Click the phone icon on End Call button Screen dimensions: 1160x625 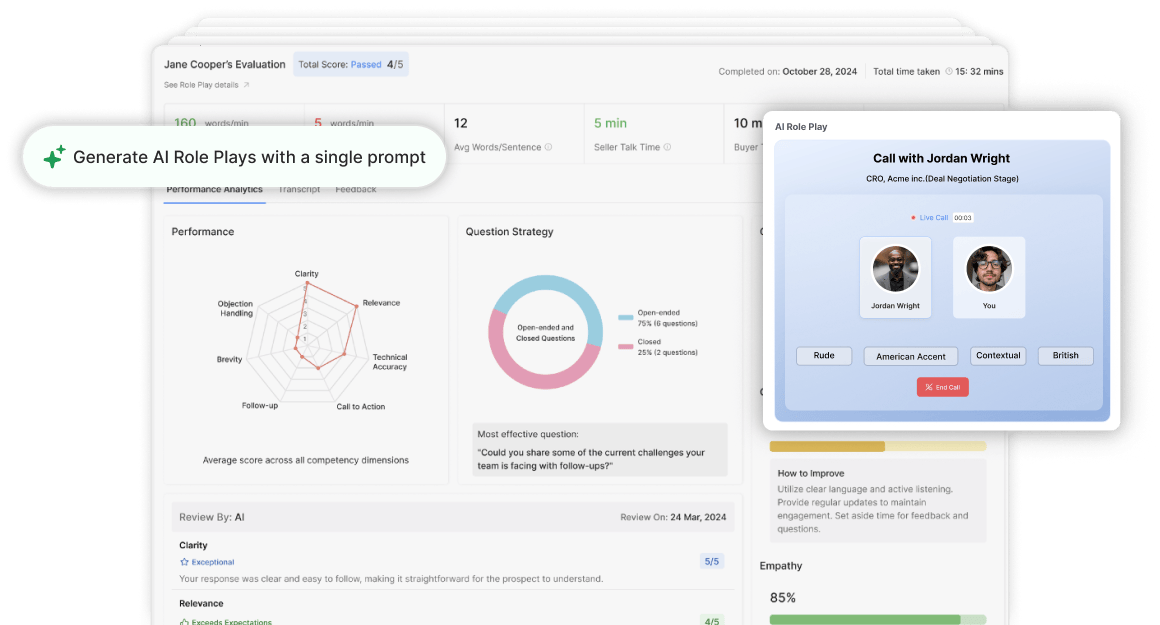929,387
